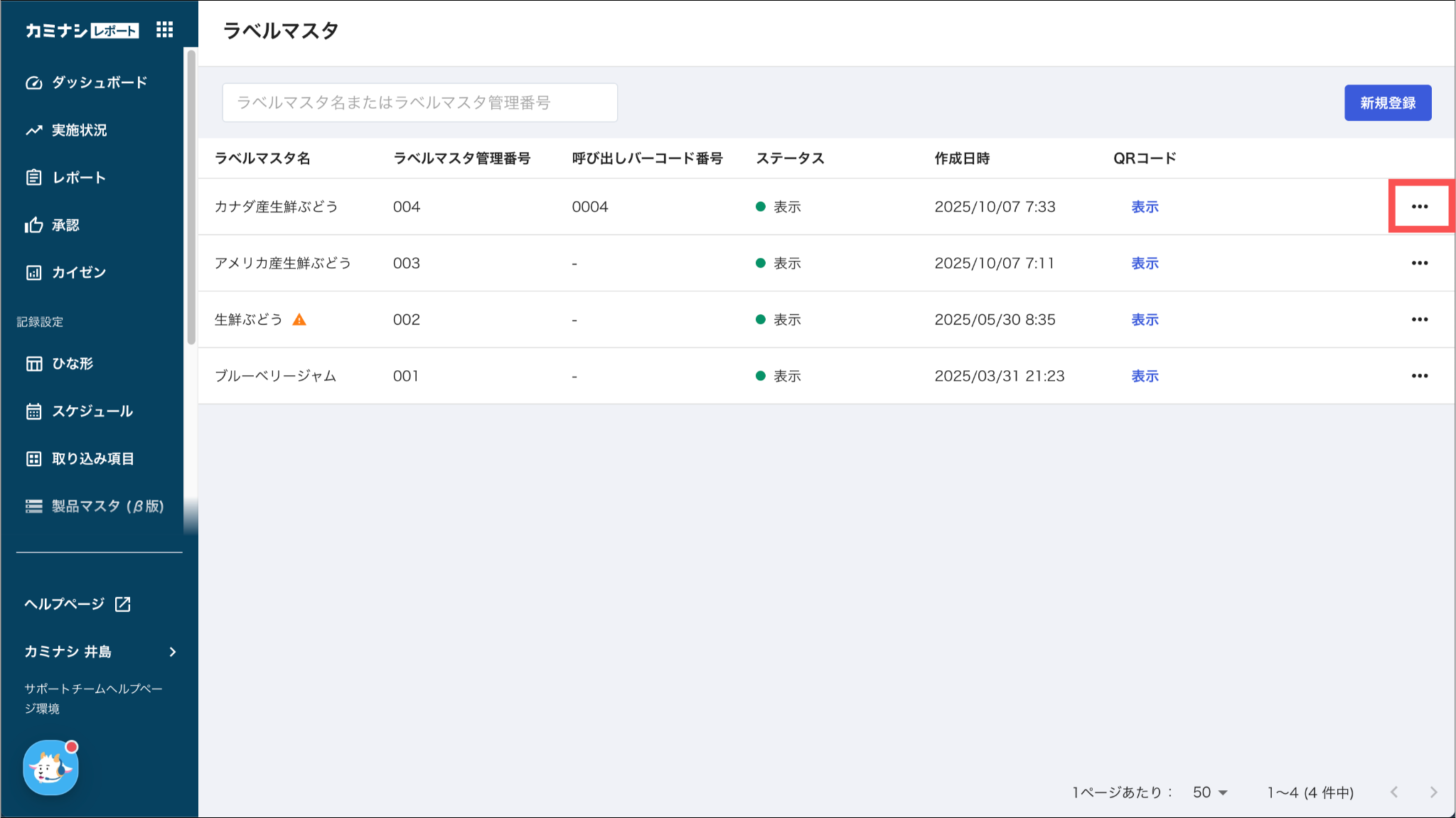Viewport: 1456px width, 818px height.
Task: Show QR code for アメリカ産生鮮ぶどう
Action: click(1145, 264)
